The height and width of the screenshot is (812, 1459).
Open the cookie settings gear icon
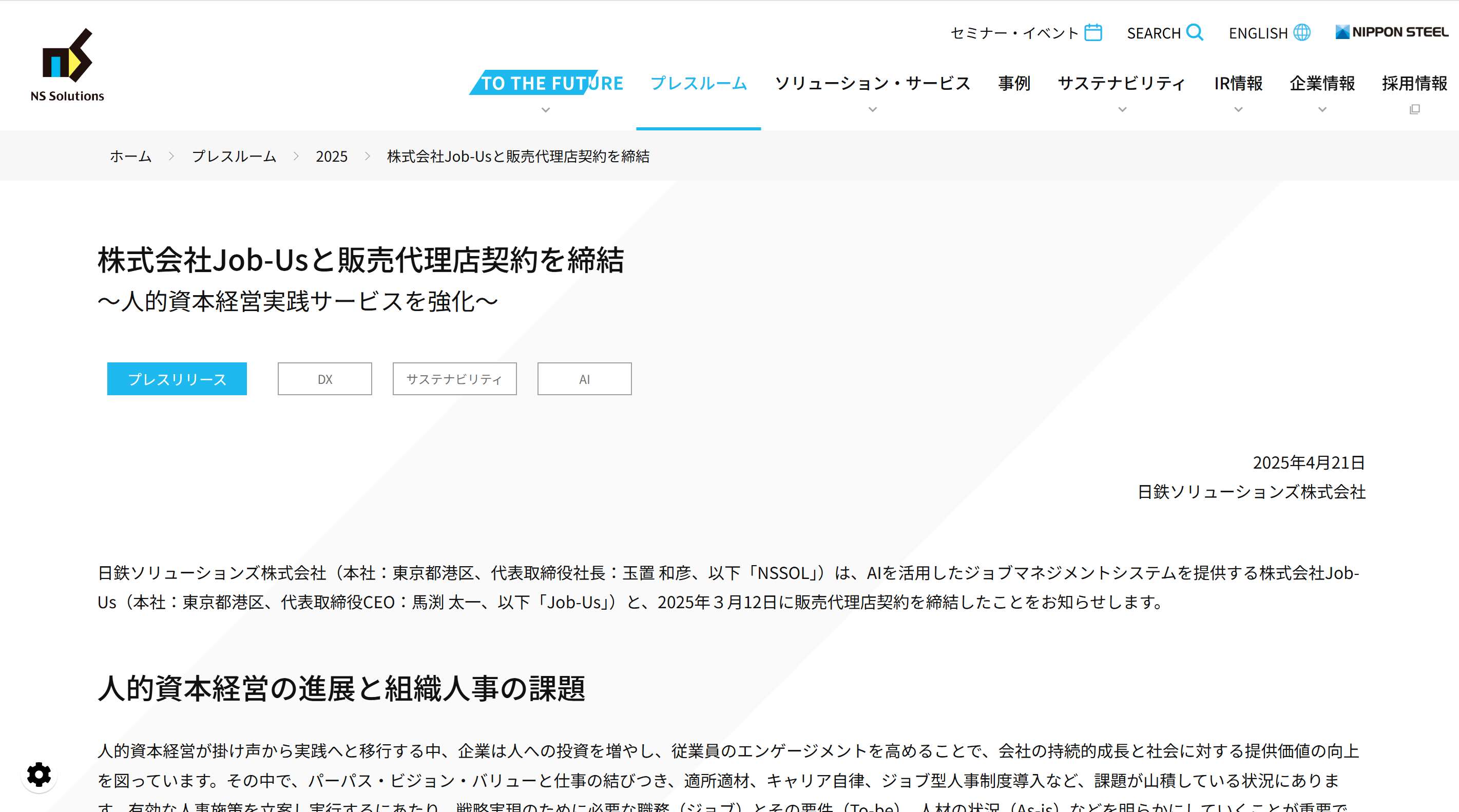pos(39,774)
